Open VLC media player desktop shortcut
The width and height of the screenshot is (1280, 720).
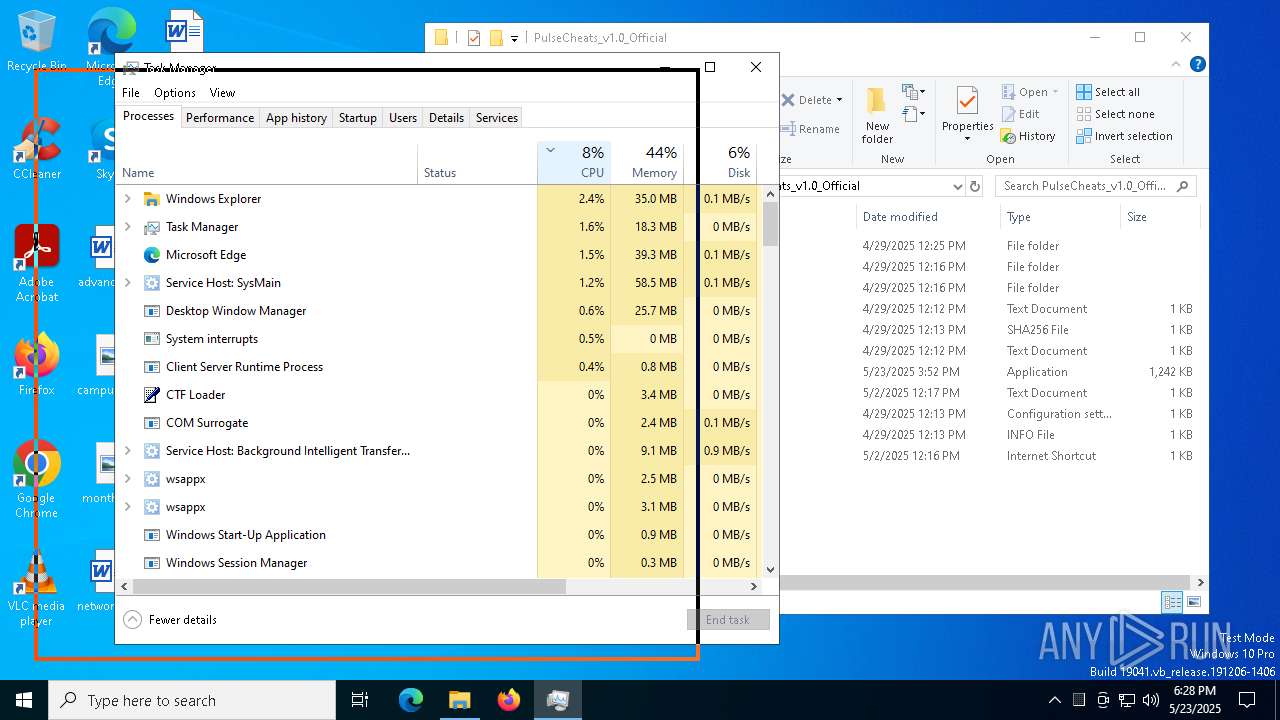(x=36, y=587)
